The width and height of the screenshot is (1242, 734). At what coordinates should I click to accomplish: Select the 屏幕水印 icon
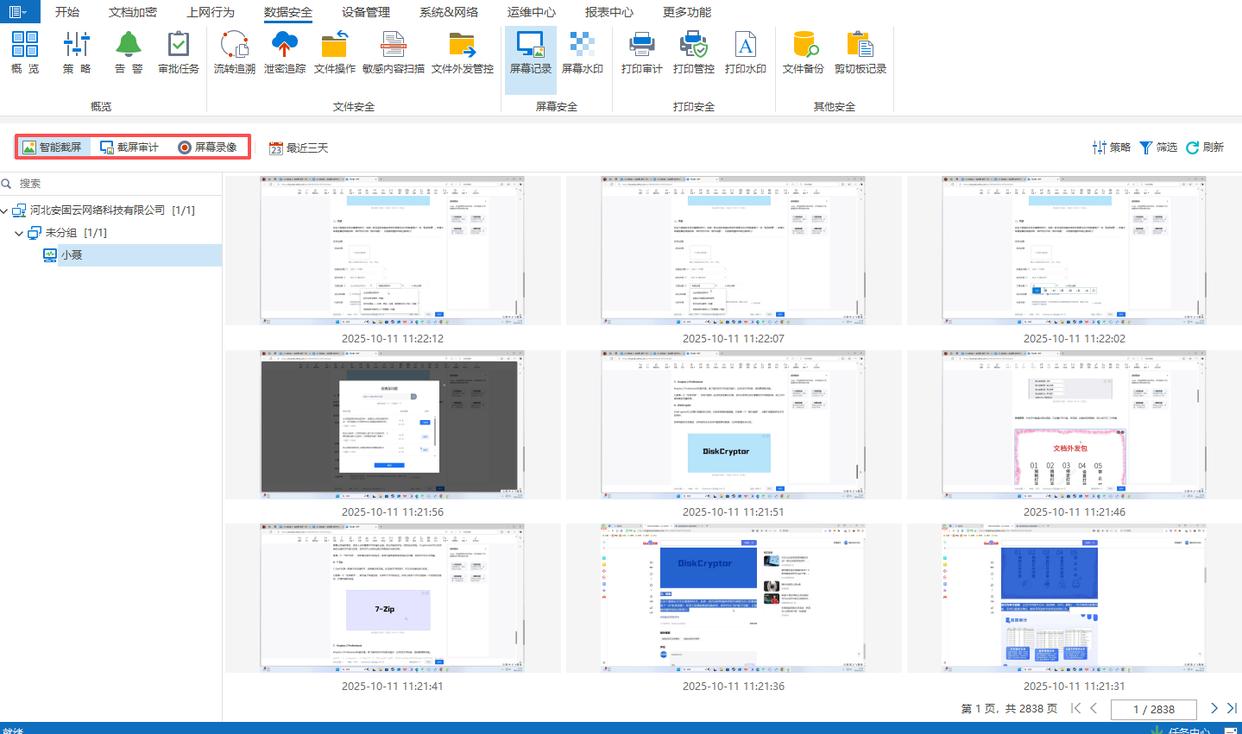[581, 52]
